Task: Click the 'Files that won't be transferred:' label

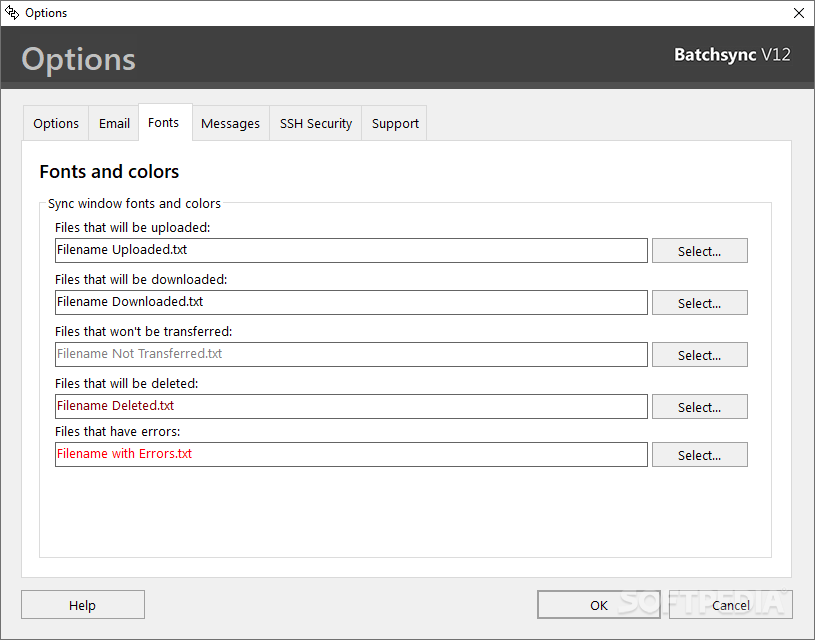Action: point(143,332)
